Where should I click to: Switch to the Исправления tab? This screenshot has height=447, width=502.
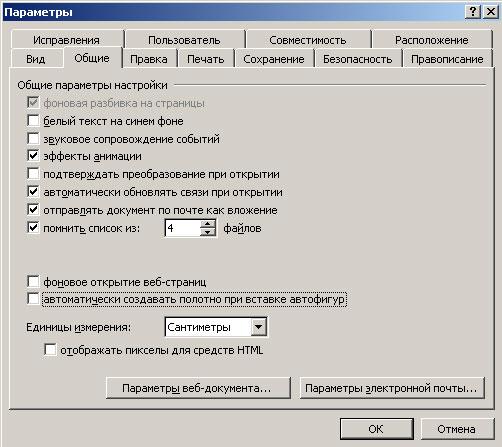(x=67, y=40)
